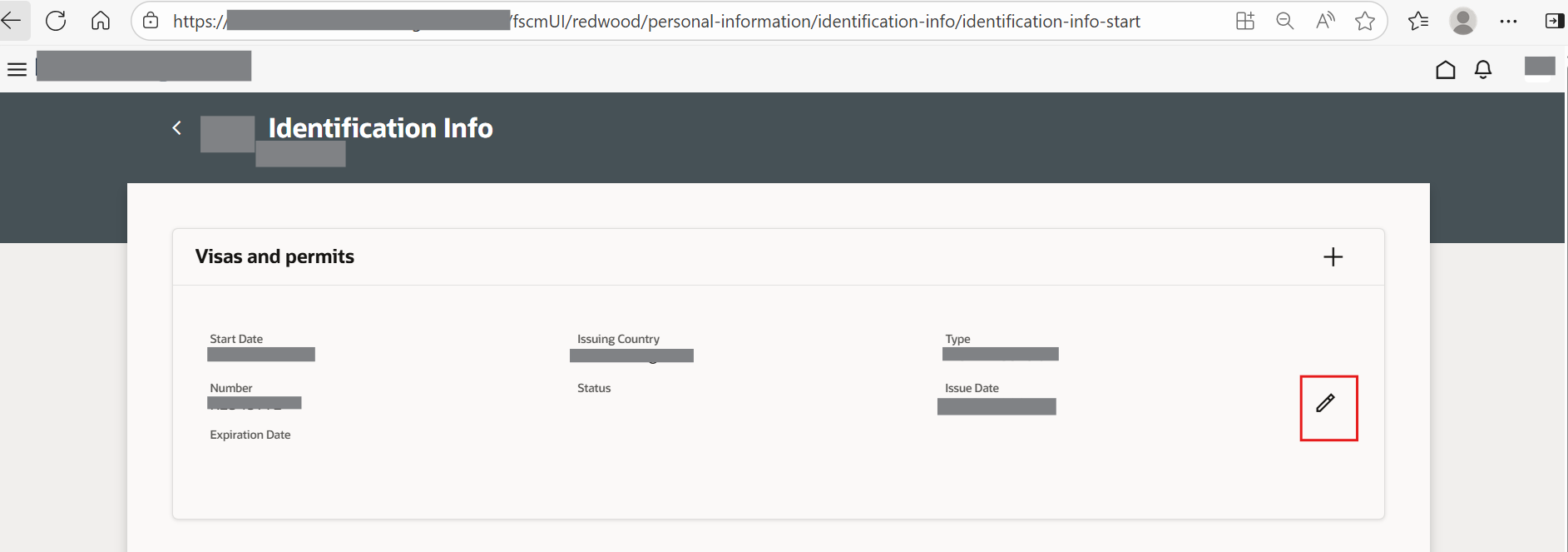Viewport: 1568px width, 552px height.
Task: Open the favorites list icon
Action: click(1418, 21)
